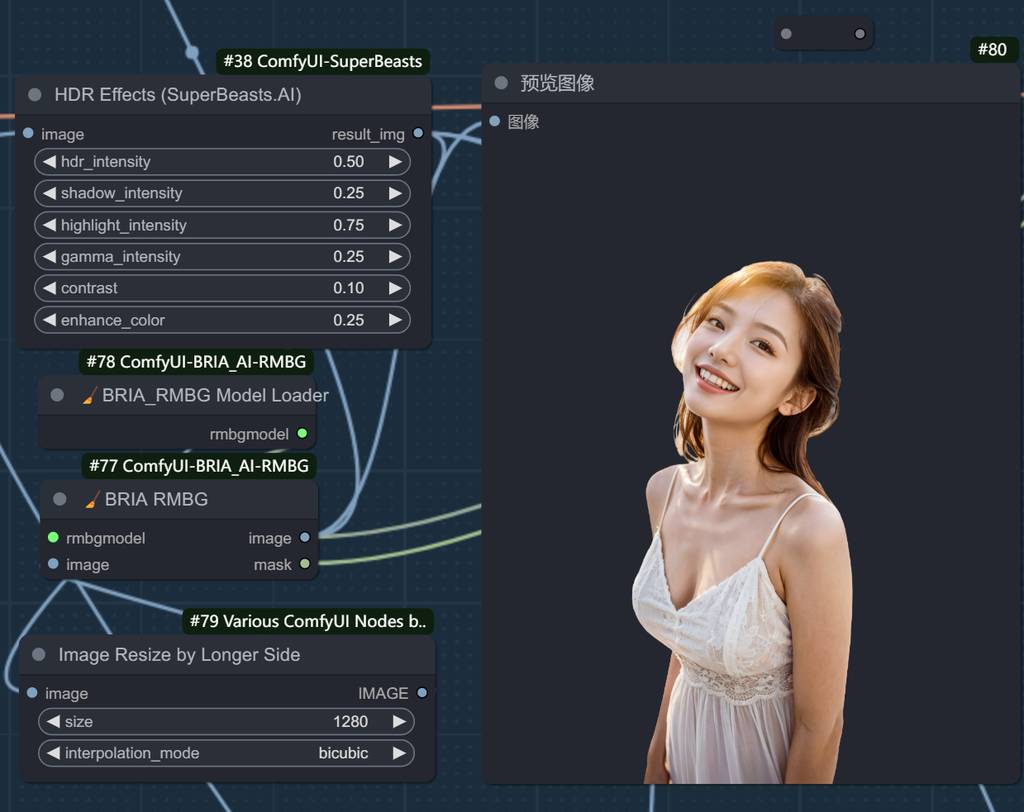
Task: Click the 图像 input connector on preview node
Action: tap(495, 122)
